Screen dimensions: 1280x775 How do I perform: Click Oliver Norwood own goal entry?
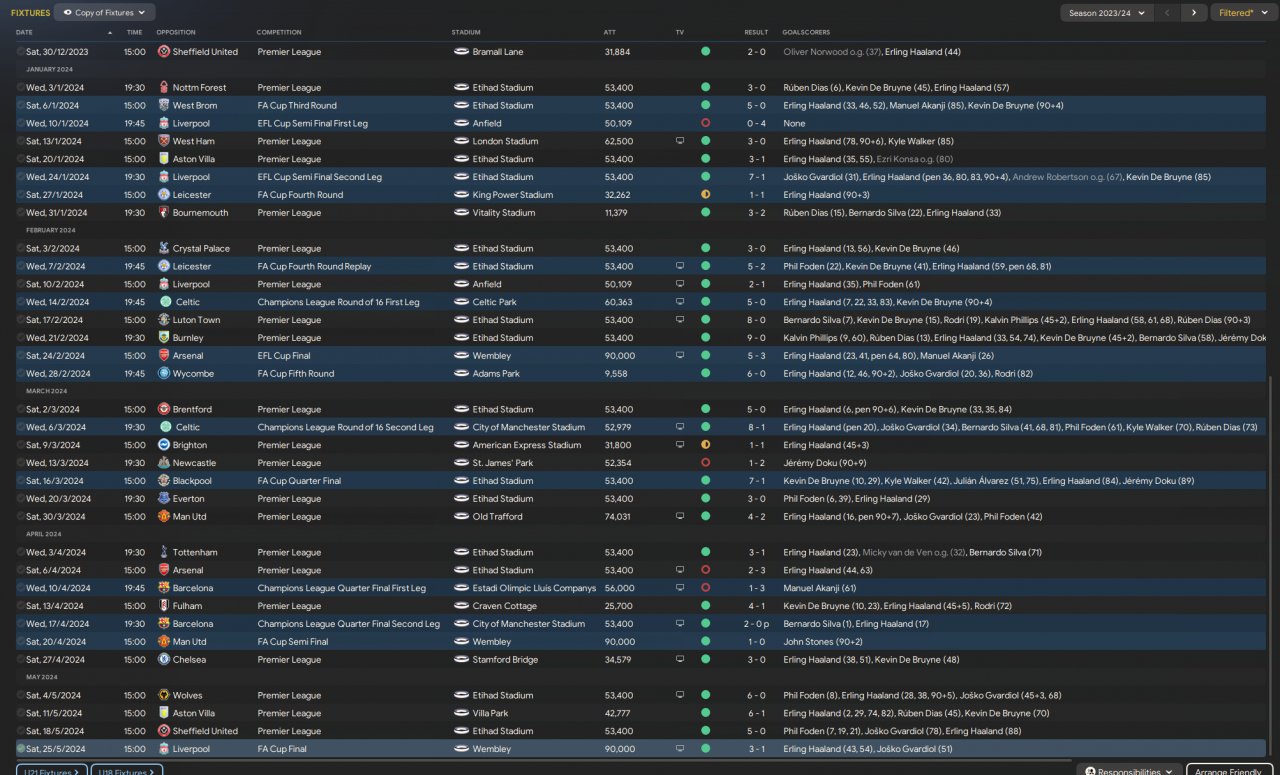click(833, 52)
